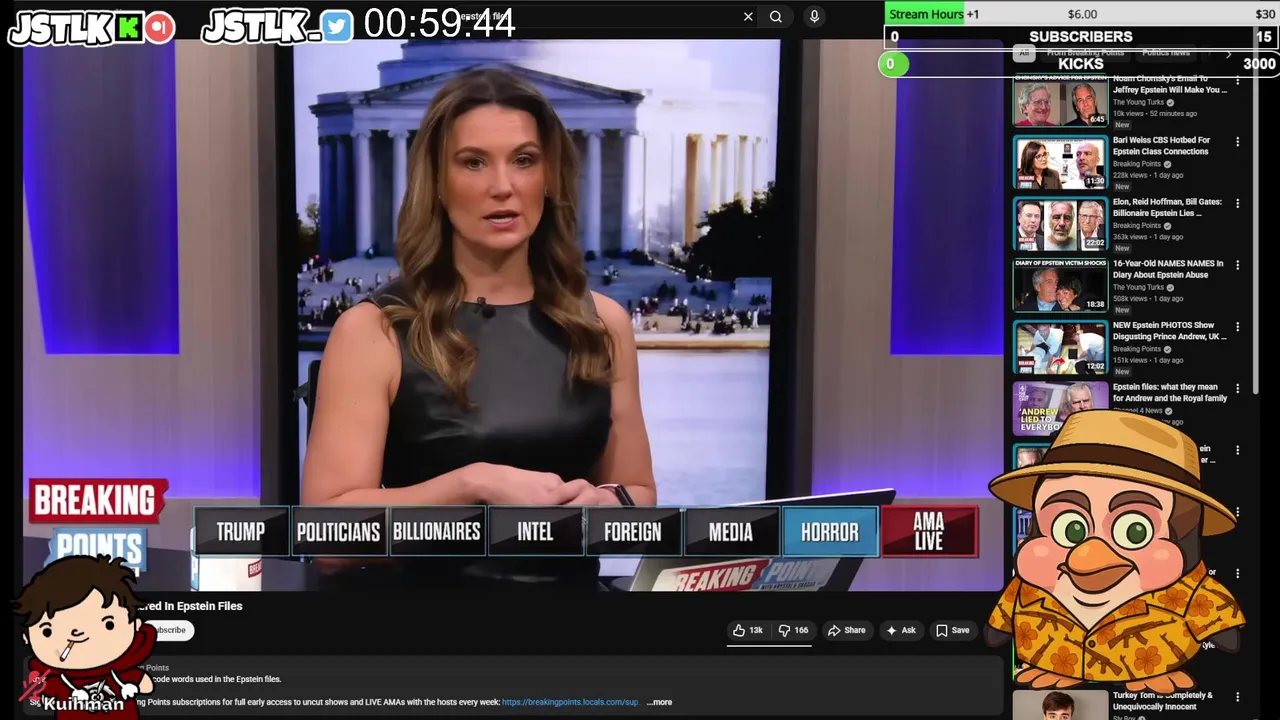Clear the YouTube search box text
Viewport: 1280px width, 720px height.
748,16
